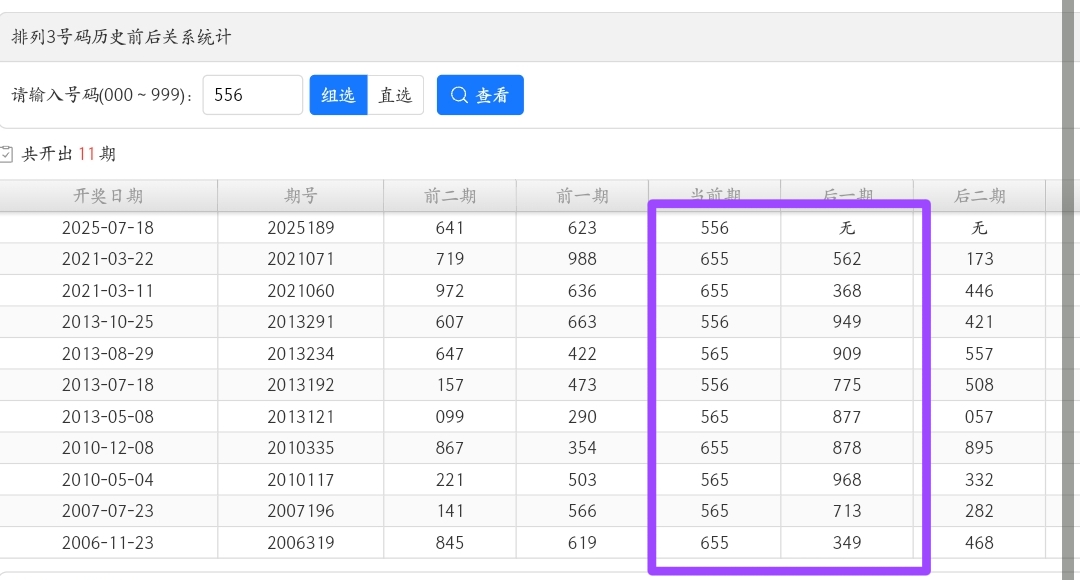The width and height of the screenshot is (1080, 580).
Task: Click the date 2013-05-08 cell
Action: tap(108, 417)
